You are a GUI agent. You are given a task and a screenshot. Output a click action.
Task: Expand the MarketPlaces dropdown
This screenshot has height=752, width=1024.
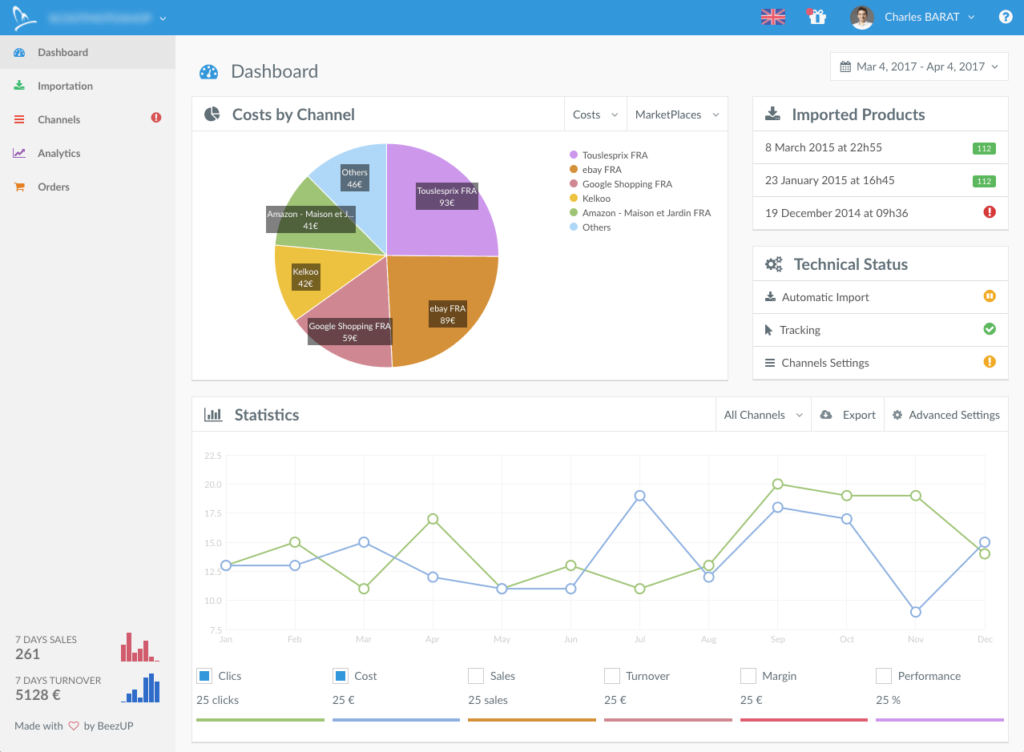(677, 115)
